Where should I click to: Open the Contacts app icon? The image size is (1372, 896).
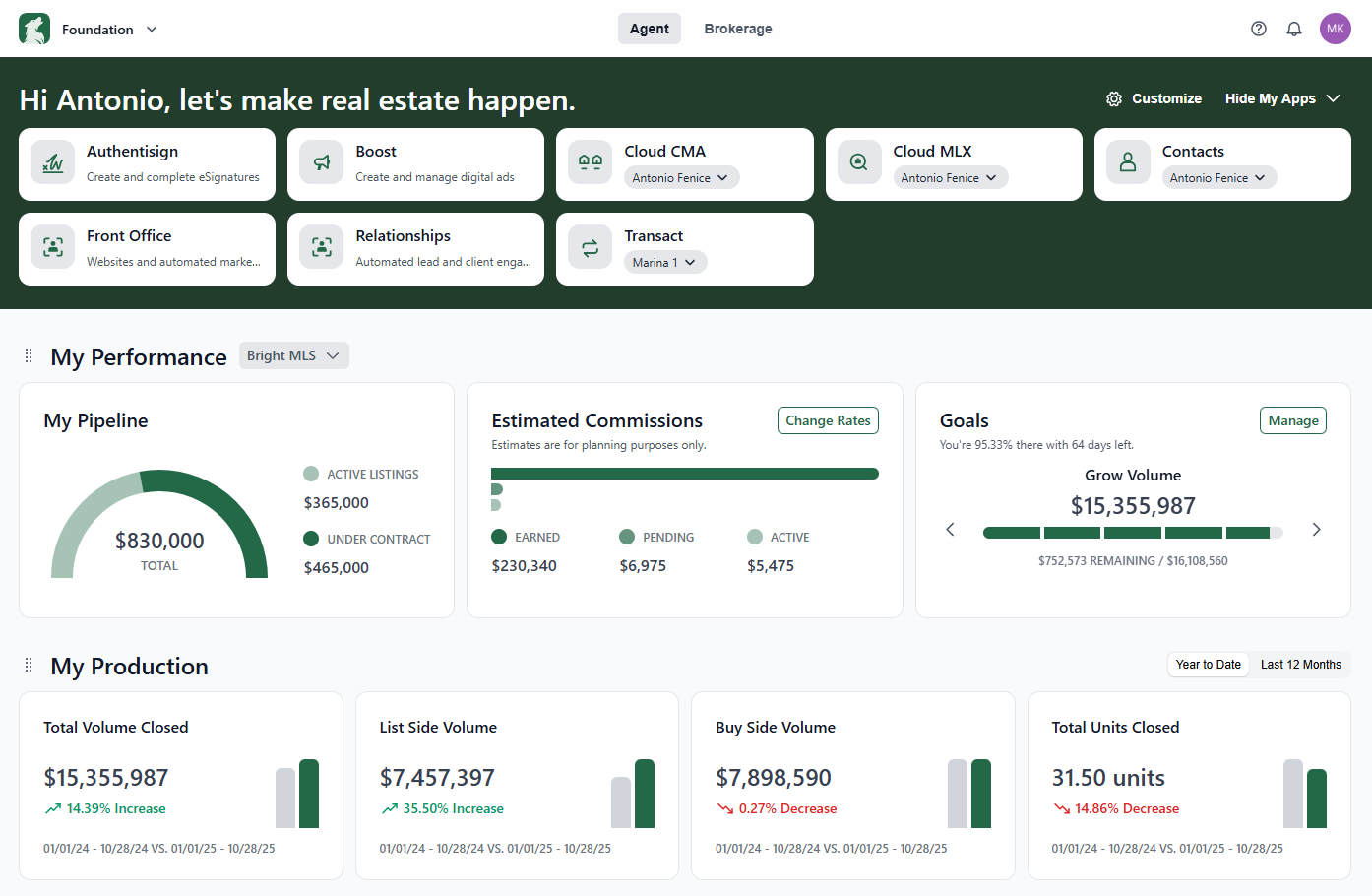[x=1127, y=161]
